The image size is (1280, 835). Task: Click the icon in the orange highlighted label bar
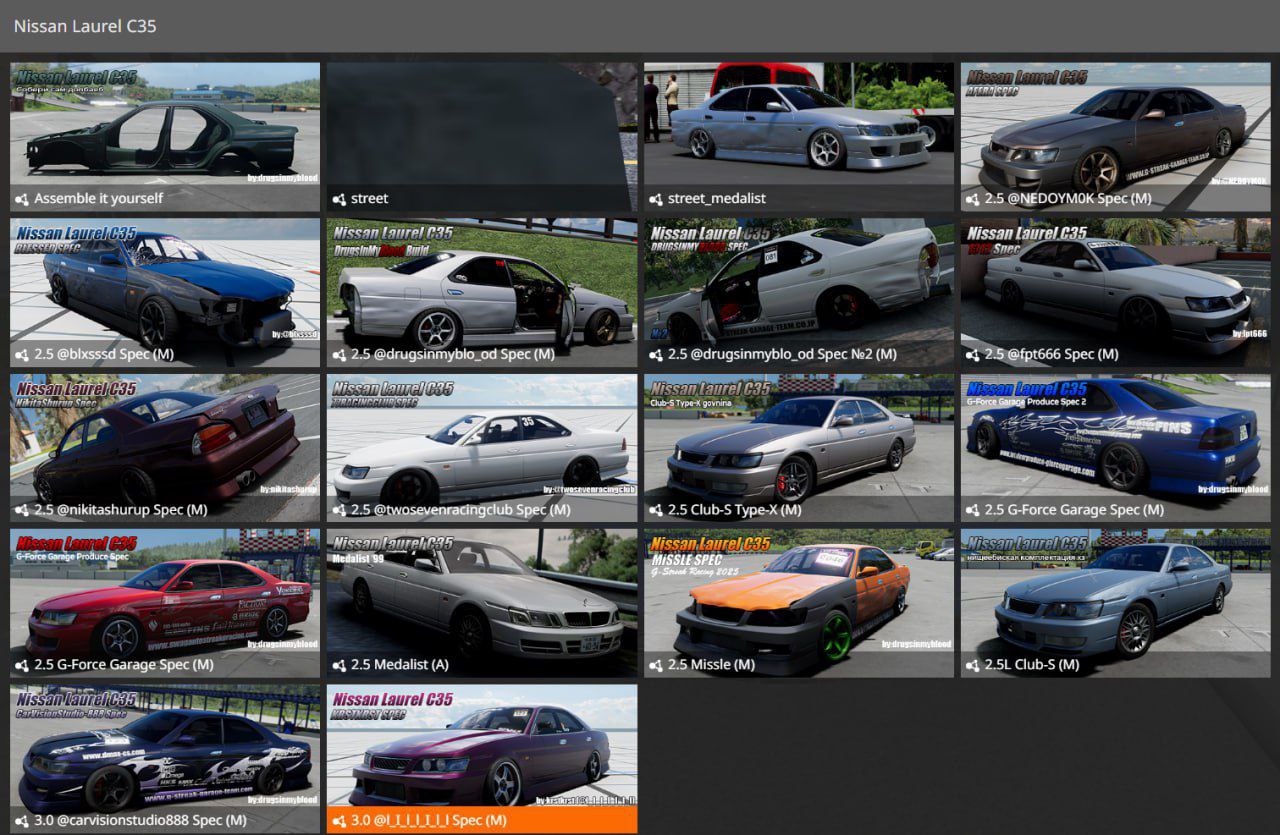[339, 821]
